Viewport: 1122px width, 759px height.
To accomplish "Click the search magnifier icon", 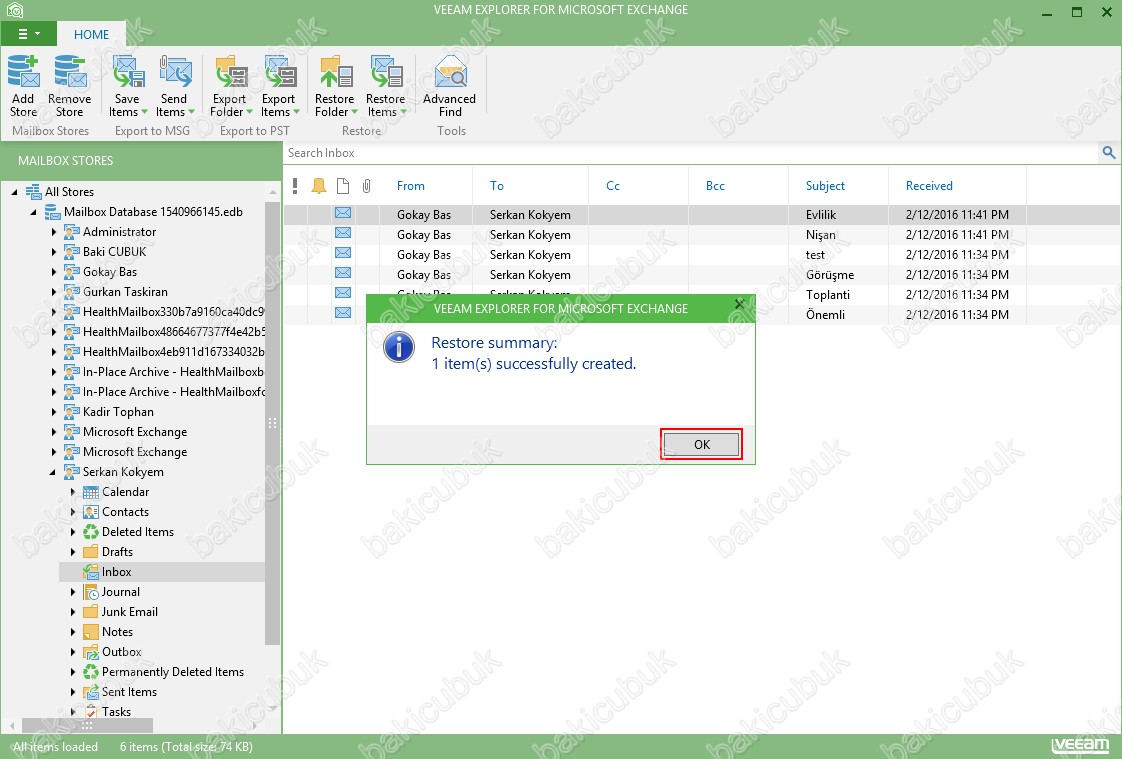I will (1109, 152).
